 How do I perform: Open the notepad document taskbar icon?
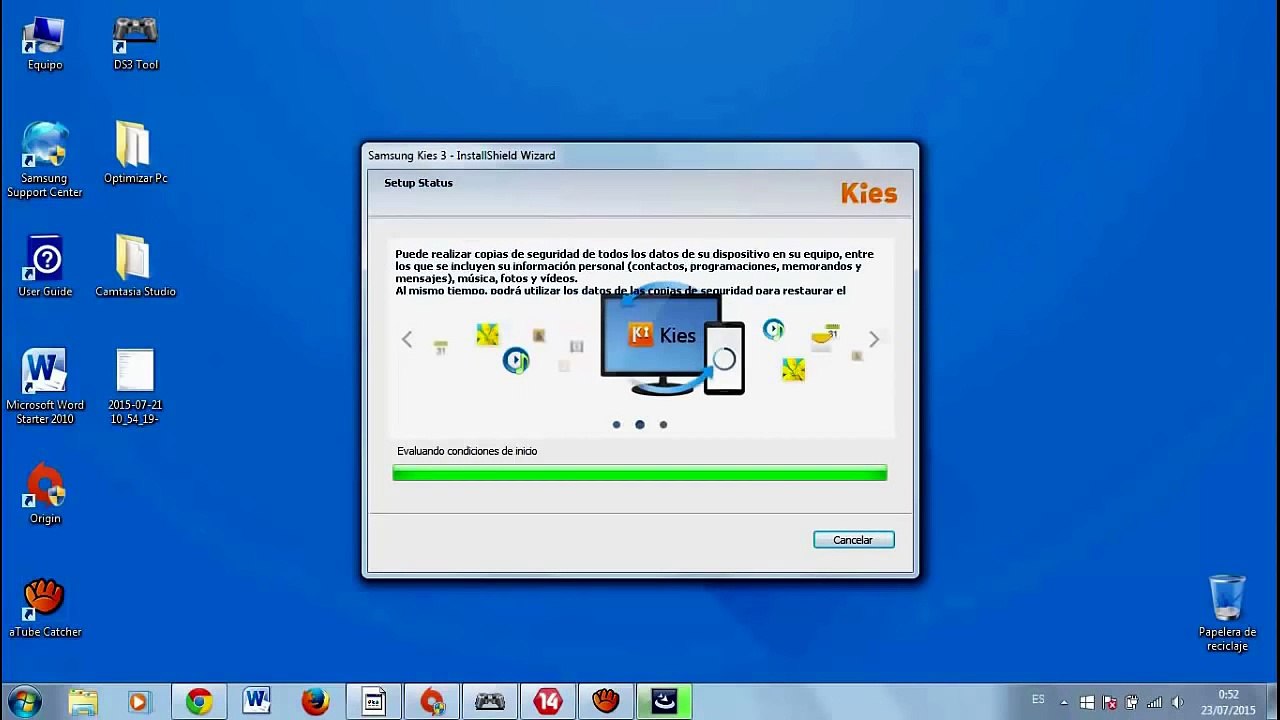pyautogui.click(x=374, y=702)
